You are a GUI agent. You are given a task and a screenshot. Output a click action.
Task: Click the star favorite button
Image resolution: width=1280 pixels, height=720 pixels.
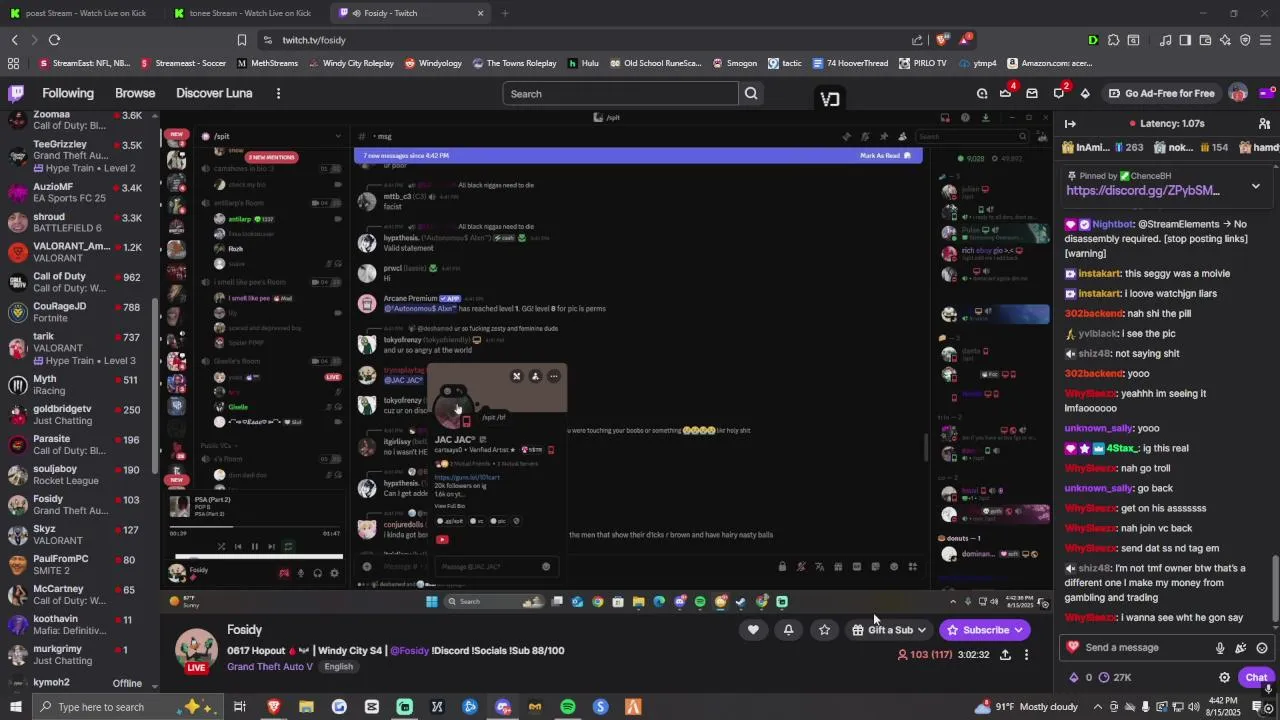pos(824,630)
